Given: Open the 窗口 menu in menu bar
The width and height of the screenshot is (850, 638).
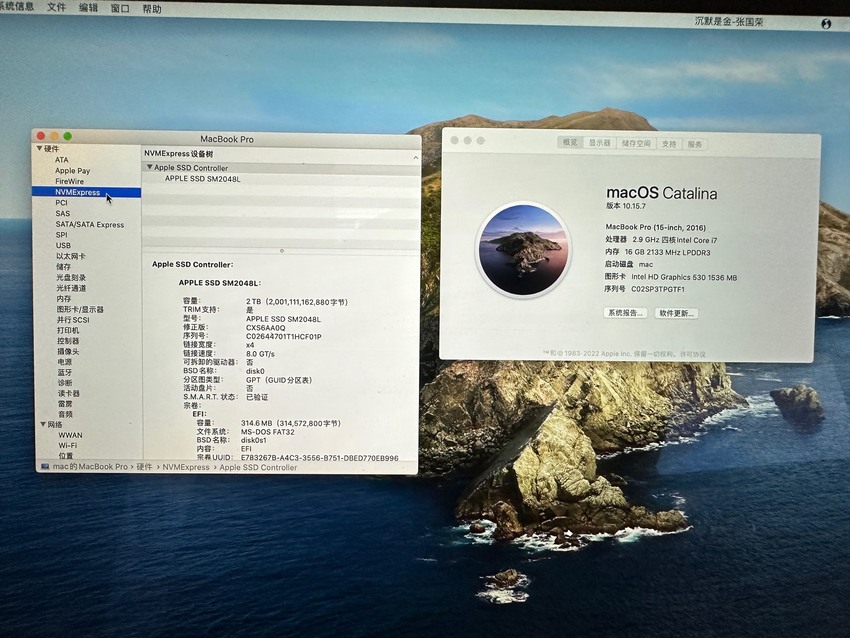Looking at the screenshot, I should 120,8.
